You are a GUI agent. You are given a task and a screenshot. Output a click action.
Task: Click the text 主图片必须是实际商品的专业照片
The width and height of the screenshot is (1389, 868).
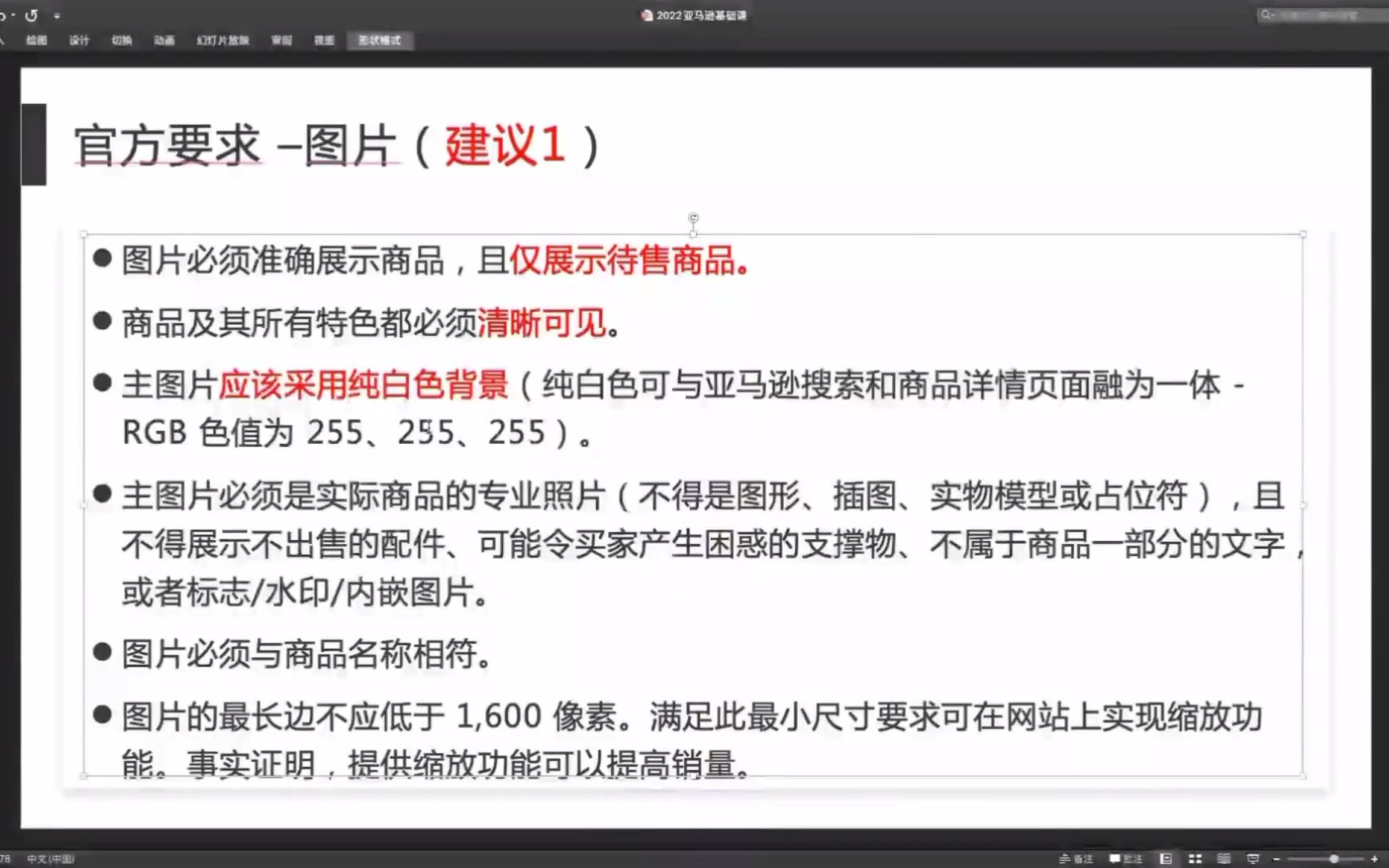pos(364,496)
